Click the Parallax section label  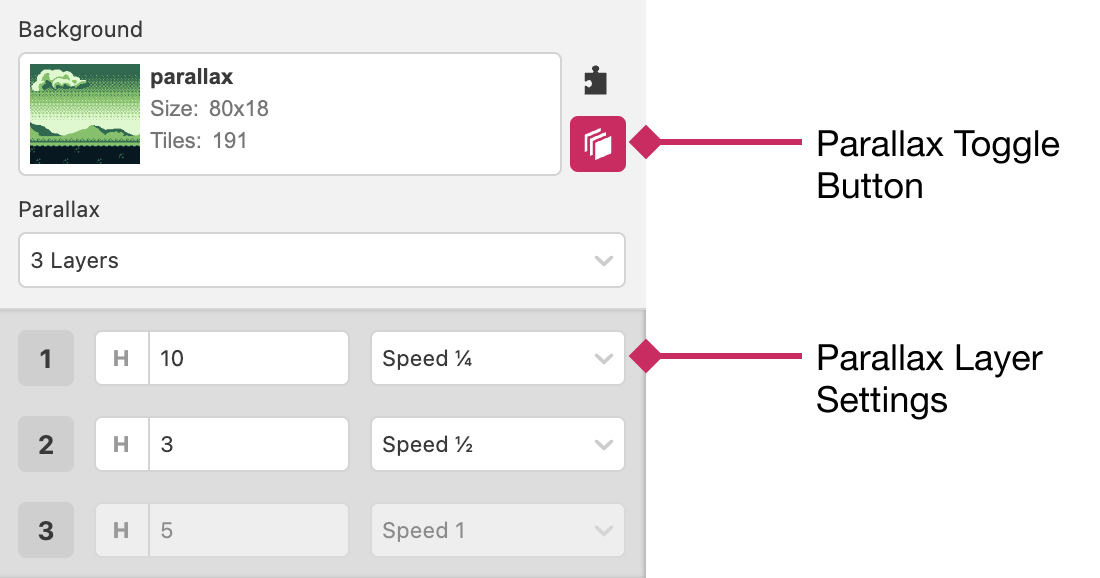[59, 210]
